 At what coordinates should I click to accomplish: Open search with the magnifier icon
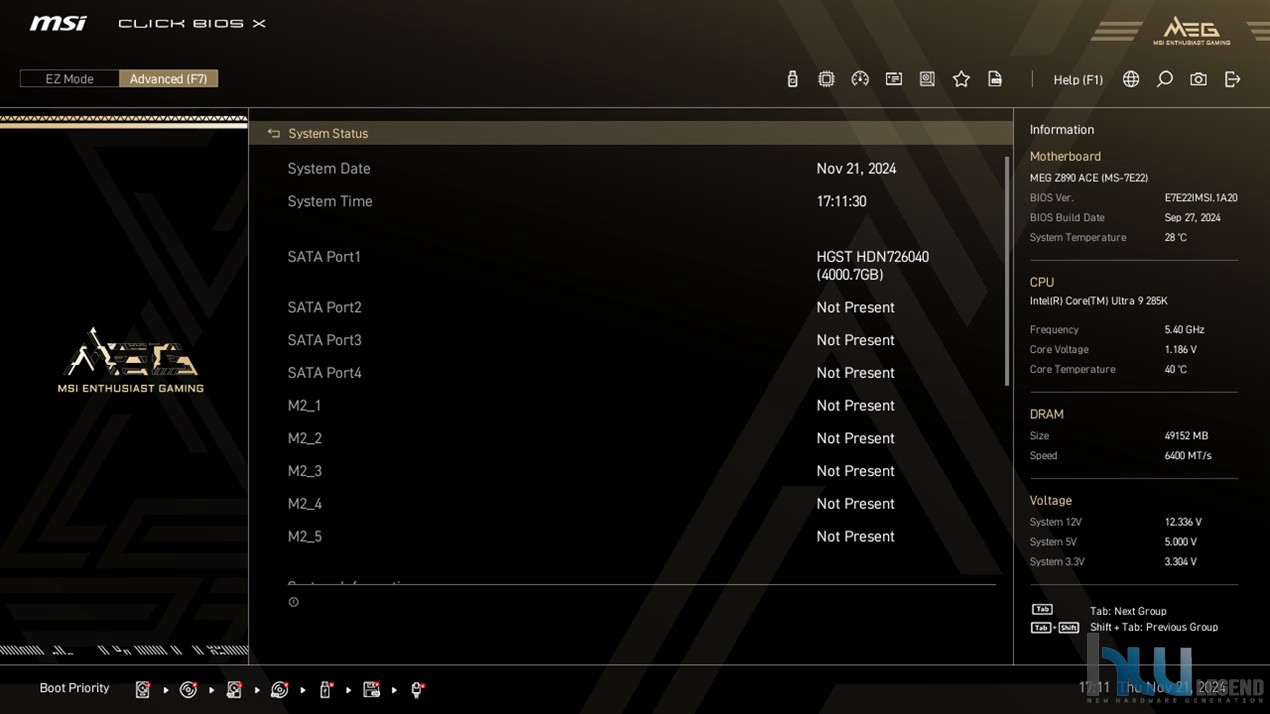1165,79
